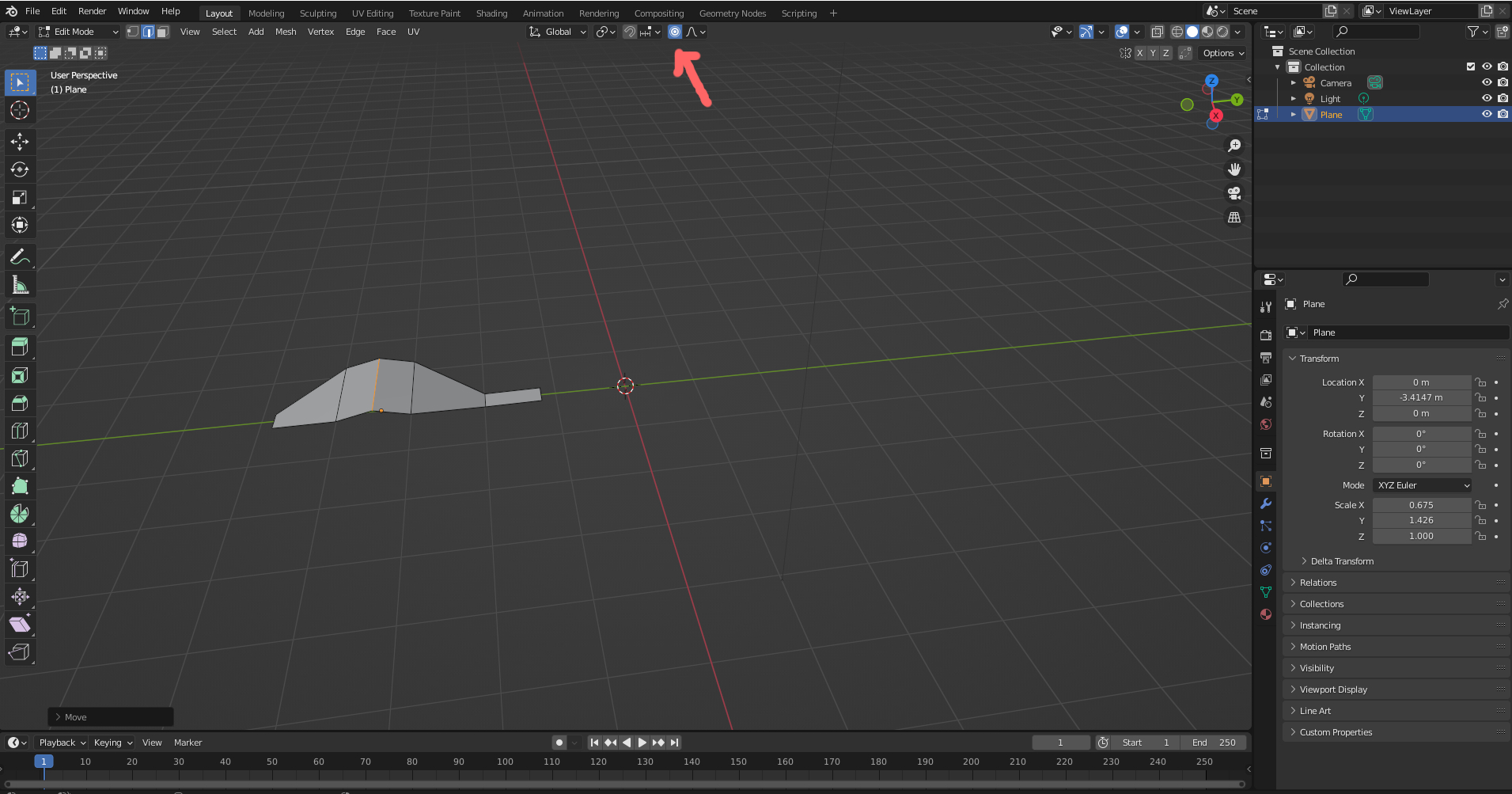Open the Playback dropdown in timeline

[x=63, y=743]
